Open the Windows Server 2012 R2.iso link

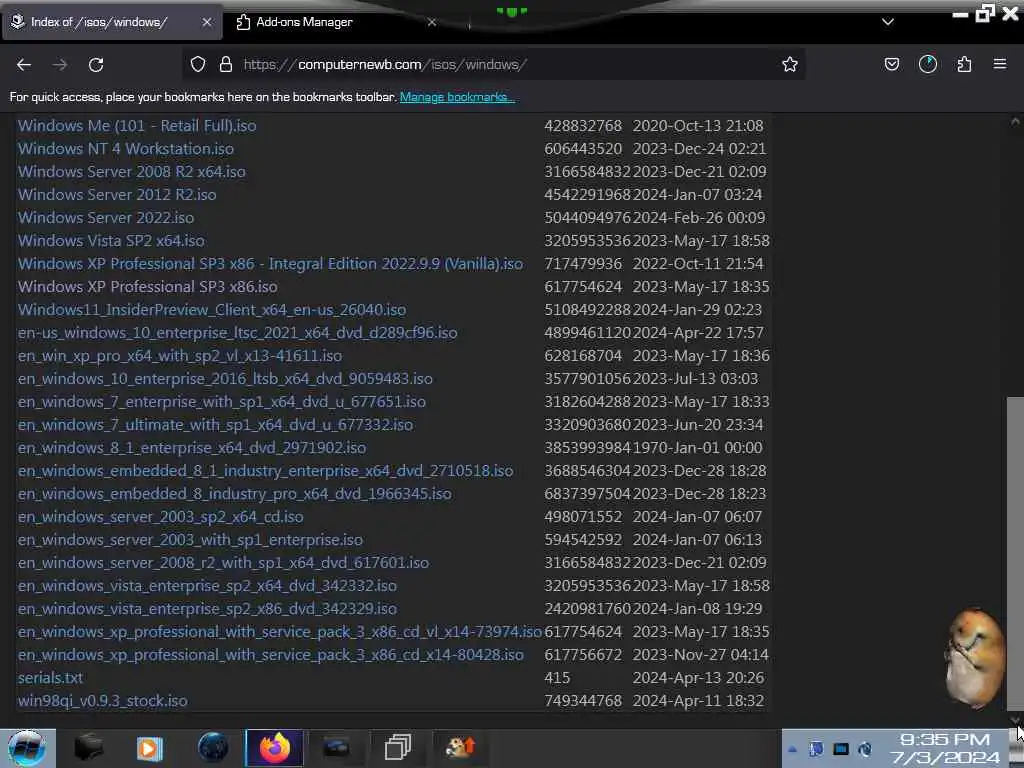click(x=117, y=195)
